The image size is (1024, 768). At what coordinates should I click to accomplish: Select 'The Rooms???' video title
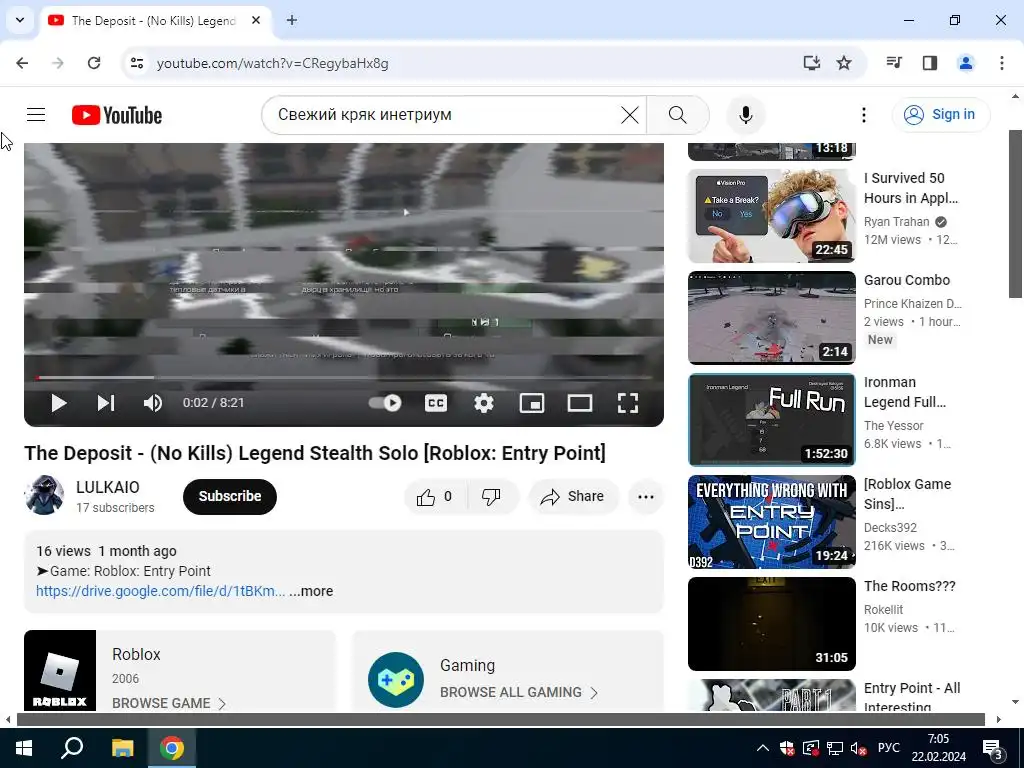pyautogui.click(x=909, y=586)
